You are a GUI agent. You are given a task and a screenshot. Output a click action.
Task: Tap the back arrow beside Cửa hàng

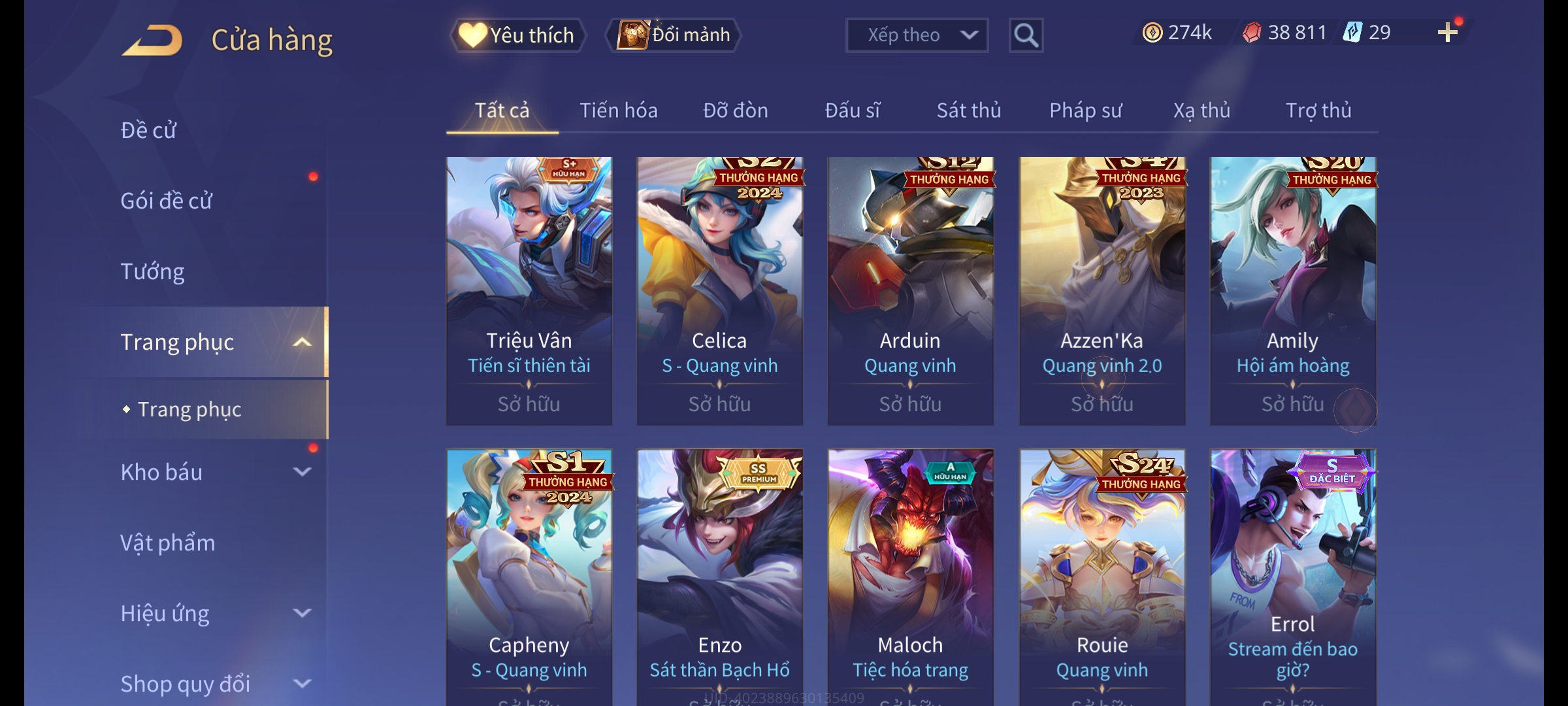point(152,40)
